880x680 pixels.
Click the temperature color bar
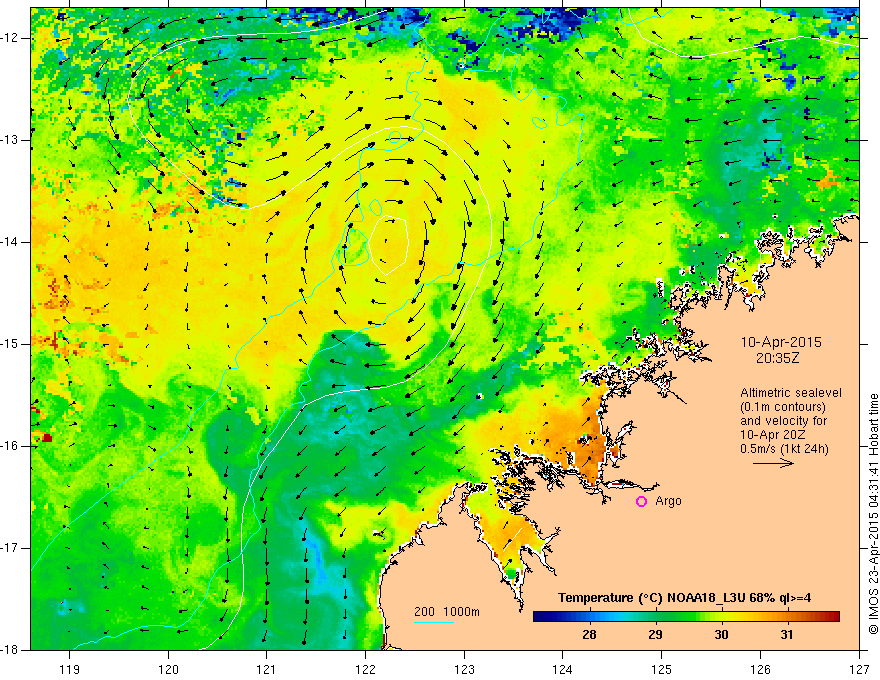686,617
